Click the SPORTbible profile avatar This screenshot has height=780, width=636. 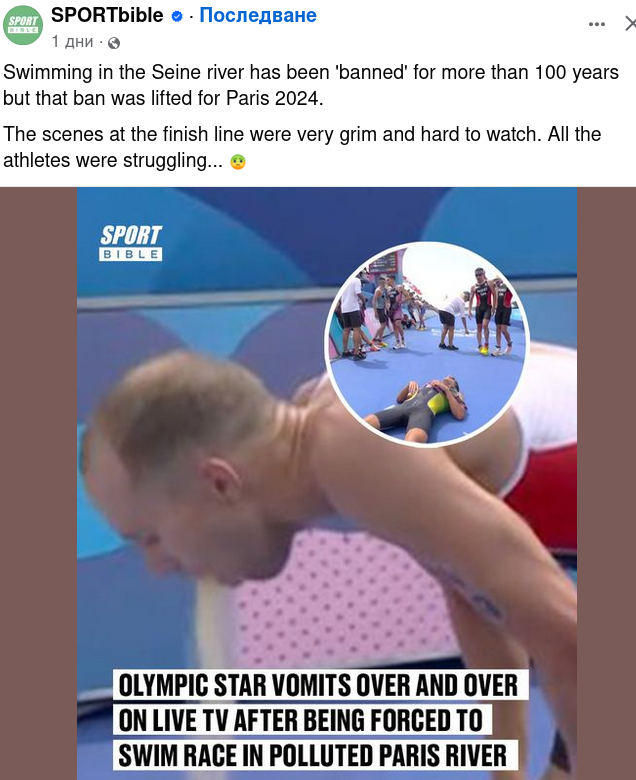[23, 25]
